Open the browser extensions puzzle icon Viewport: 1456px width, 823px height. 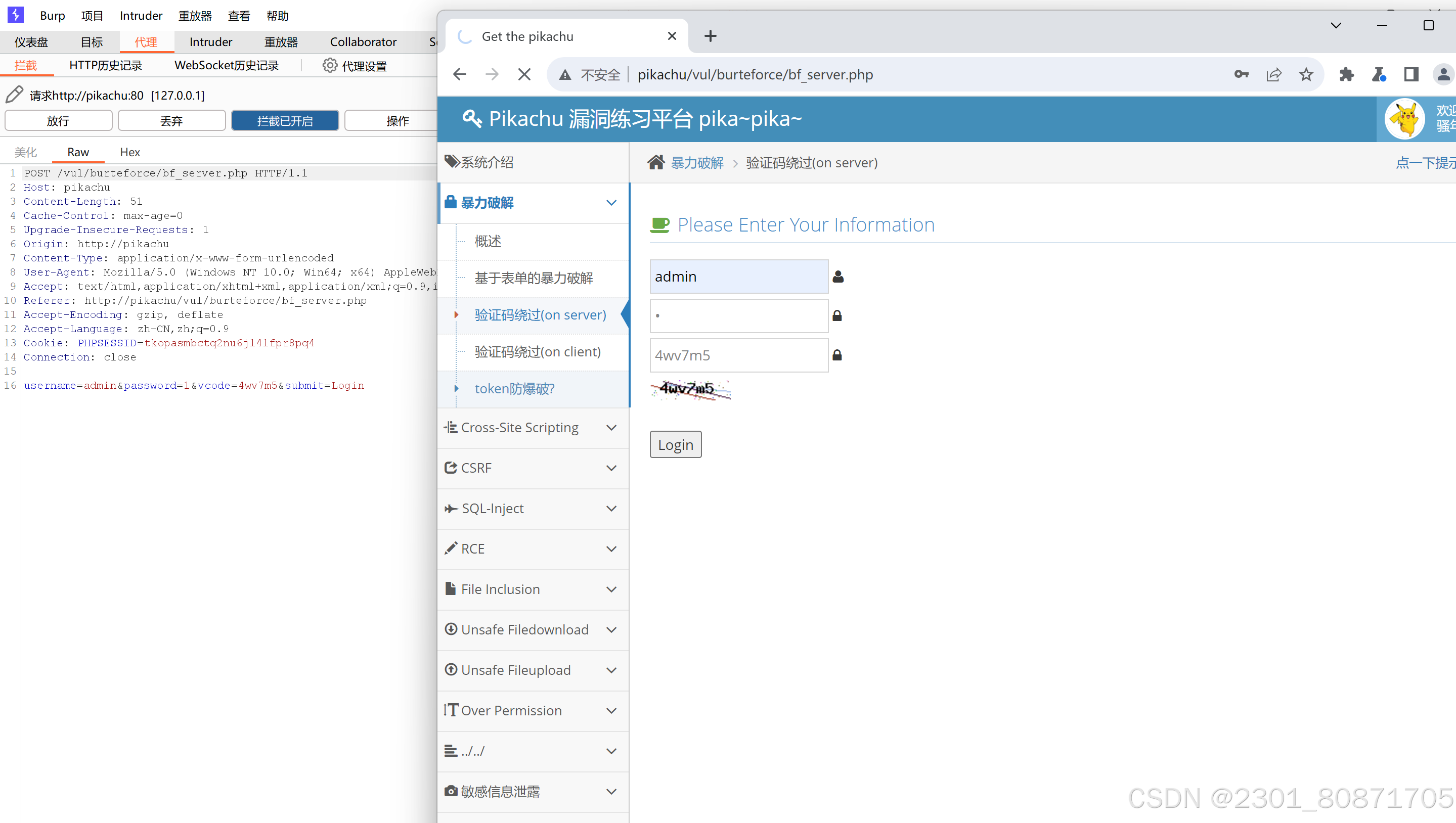pyautogui.click(x=1346, y=75)
